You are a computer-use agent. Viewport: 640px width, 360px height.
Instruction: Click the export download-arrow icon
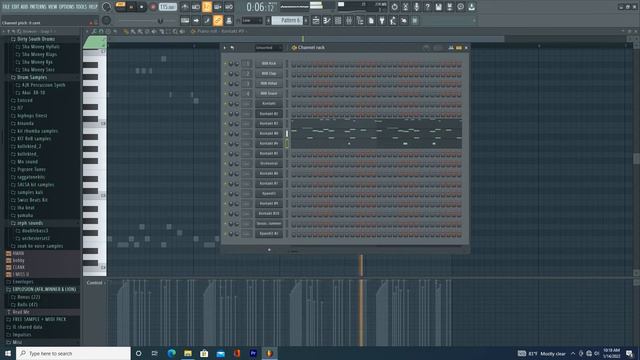[471, 7]
